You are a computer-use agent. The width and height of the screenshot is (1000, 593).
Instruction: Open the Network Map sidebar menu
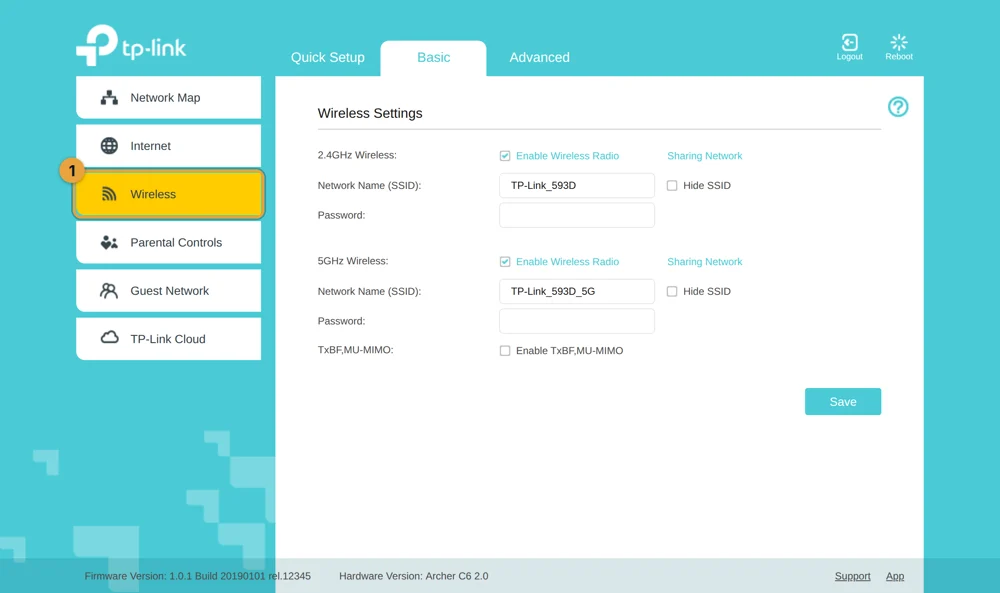tap(168, 98)
